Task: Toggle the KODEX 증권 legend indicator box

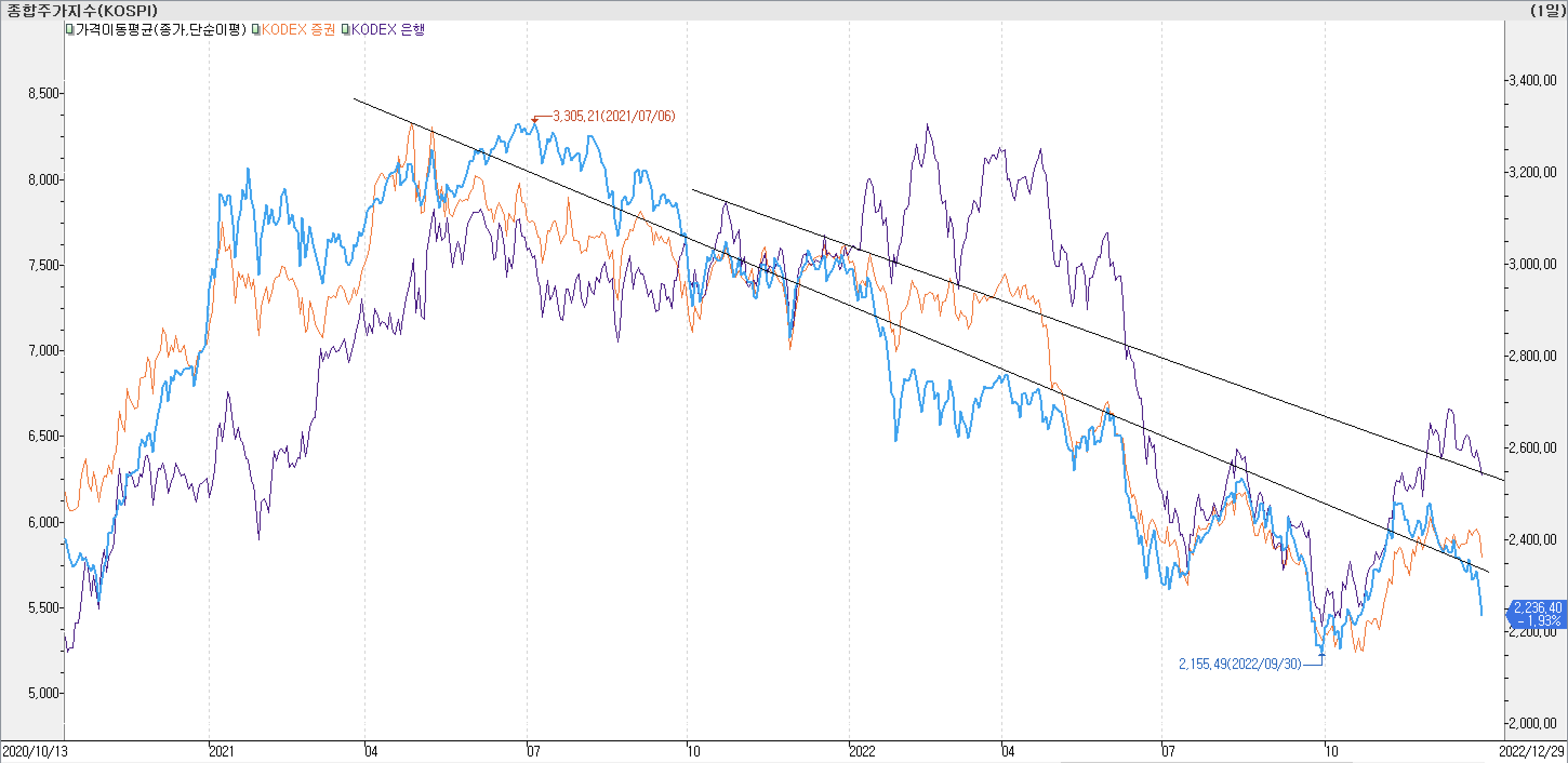Action: pyautogui.click(x=256, y=30)
